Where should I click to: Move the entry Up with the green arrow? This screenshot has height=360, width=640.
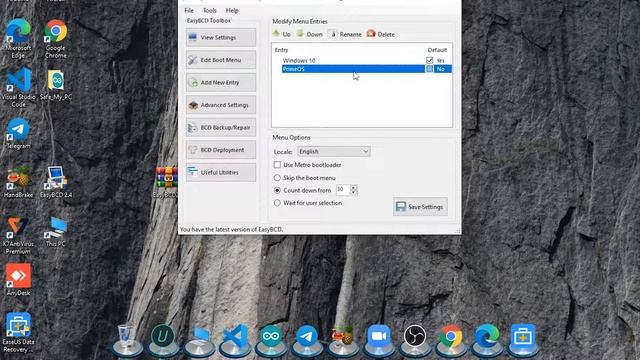(282, 34)
